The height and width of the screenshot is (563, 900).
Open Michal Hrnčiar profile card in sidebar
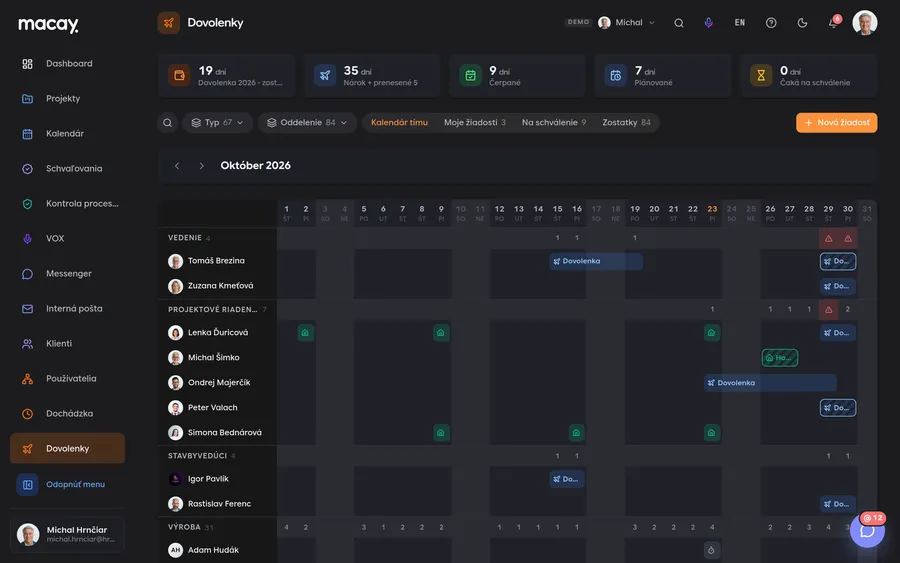click(x=67, y=534)
